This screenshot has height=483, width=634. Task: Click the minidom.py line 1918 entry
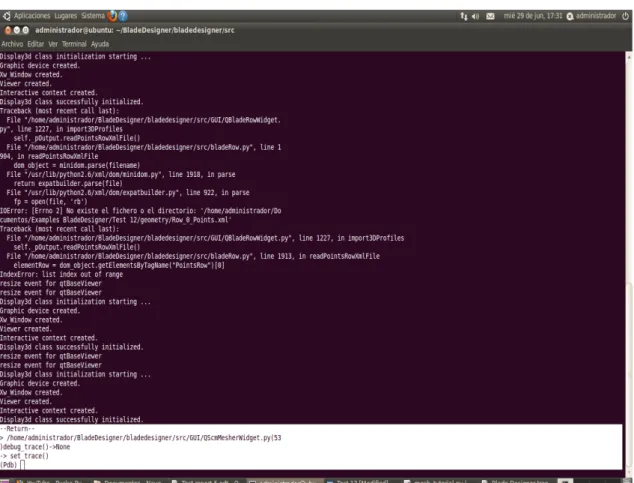click(121, 175)
